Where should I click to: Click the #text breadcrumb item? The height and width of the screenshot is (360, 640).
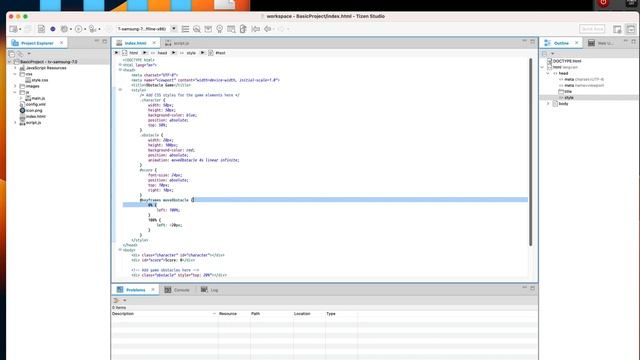(x=217, y=53)
